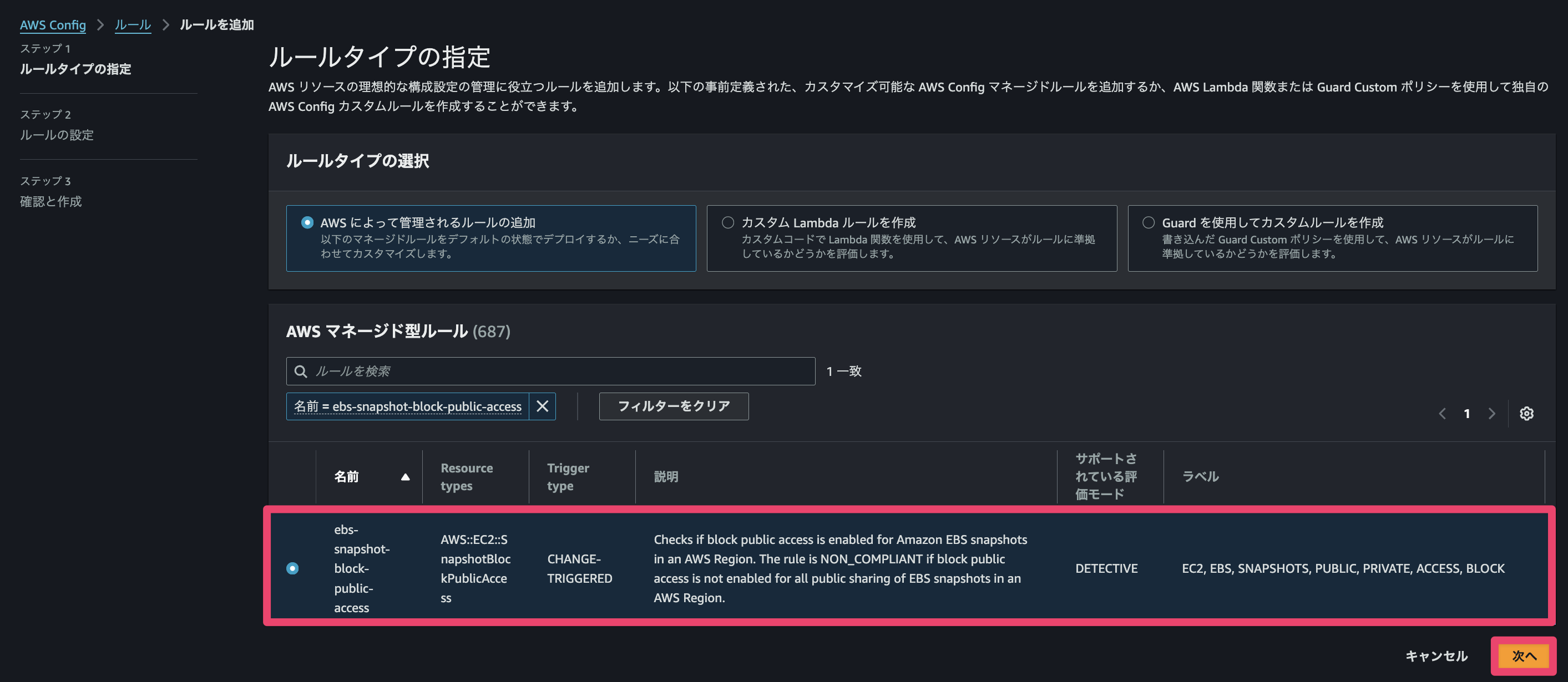Select the Guard カスタムルール radio button
This screenshot has width=1568, height=682.
pos(1149,222)
